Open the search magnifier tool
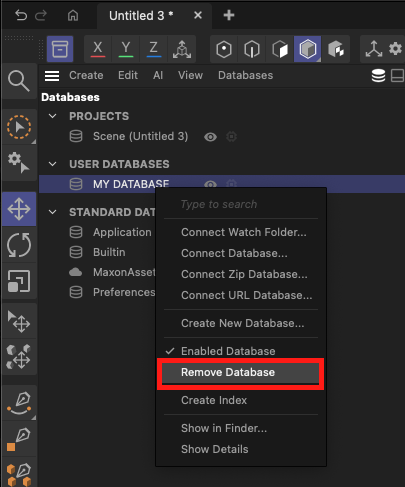The image size is (405, 487). coord(19,81)
